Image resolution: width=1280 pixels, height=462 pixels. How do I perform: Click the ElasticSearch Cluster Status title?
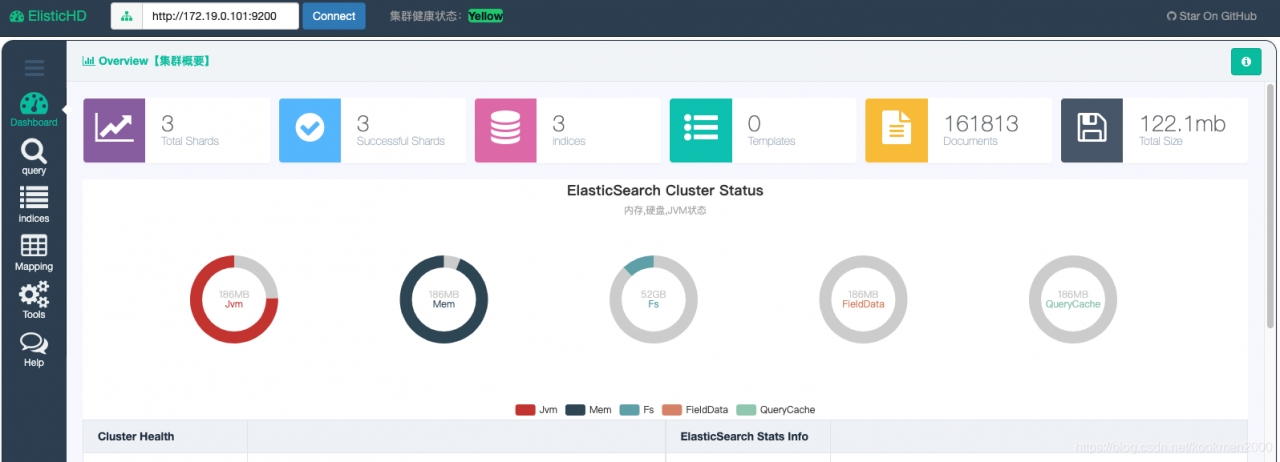point(665,190)
